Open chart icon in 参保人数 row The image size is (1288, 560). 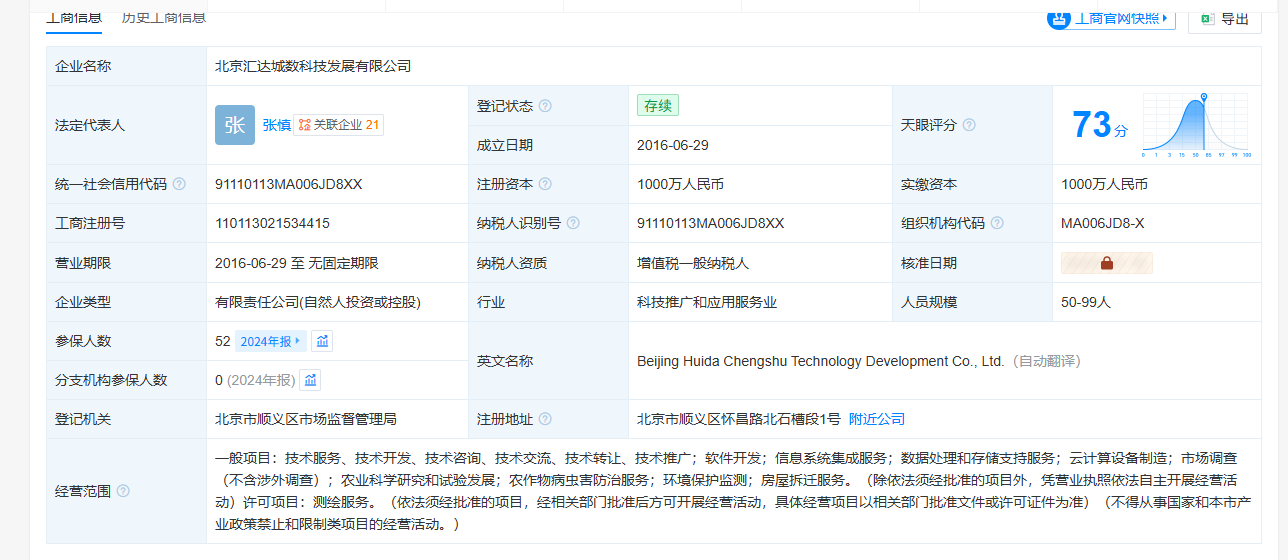pos(322,341)
